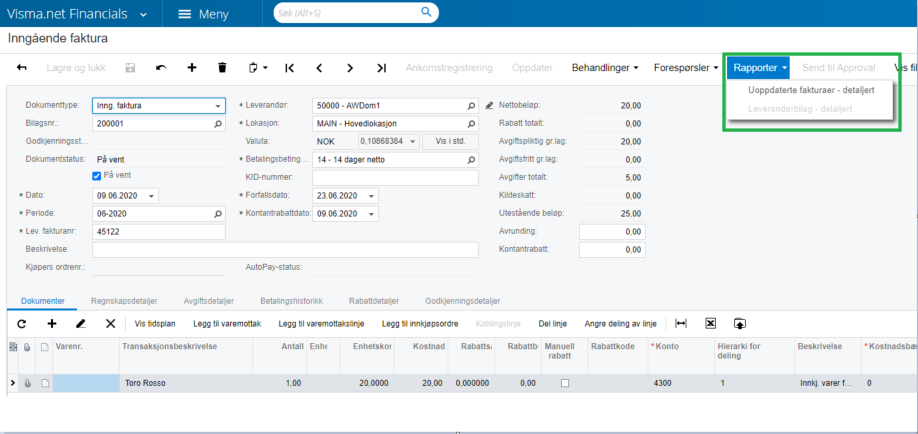Open Forfallsdato date dropdown
This screenshot has height=434, width=918.
(371, 196)
